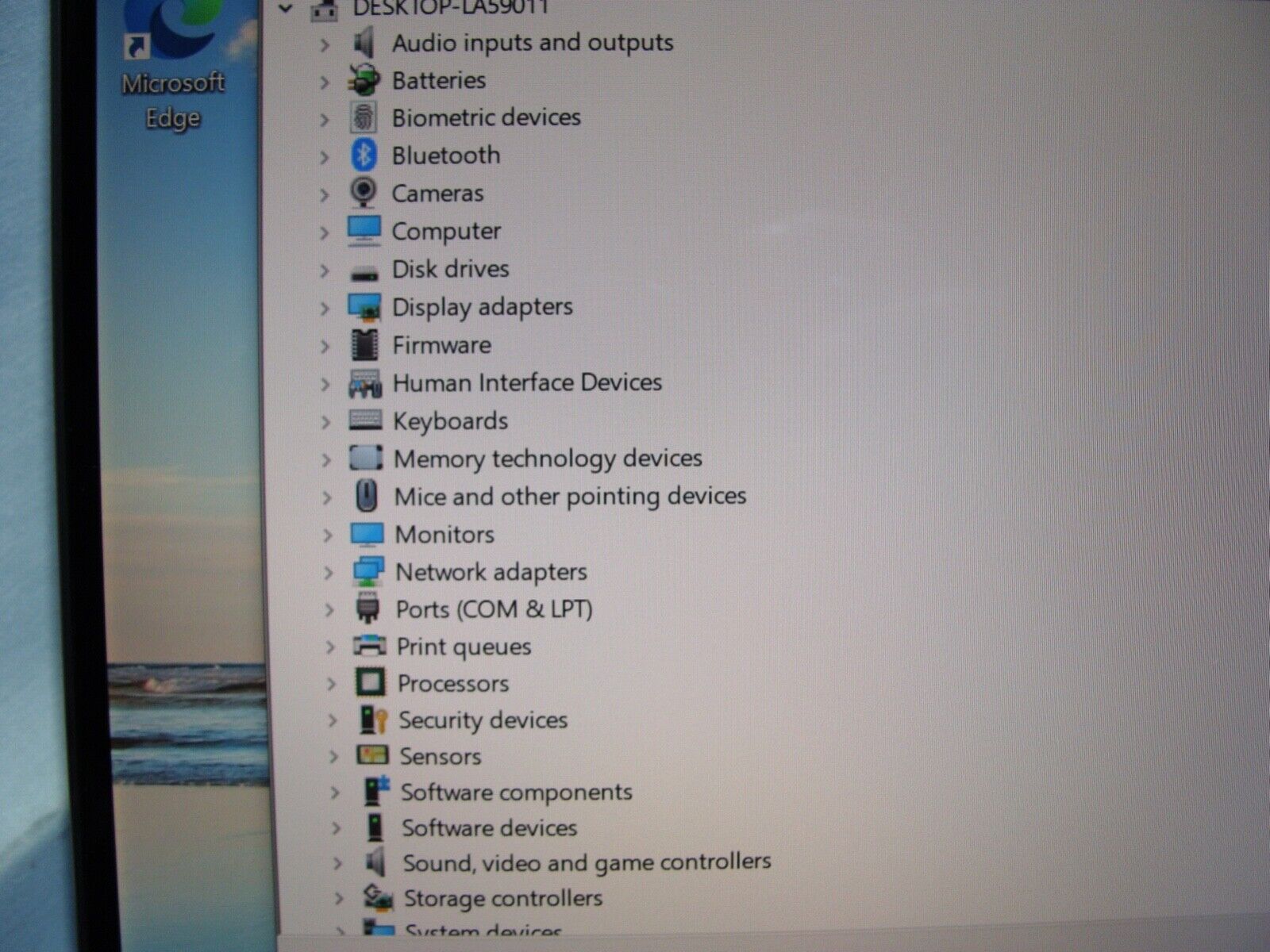1270x952 pixels.
Task: Expand the Print queues arrow
Action: tap(330, 647)
